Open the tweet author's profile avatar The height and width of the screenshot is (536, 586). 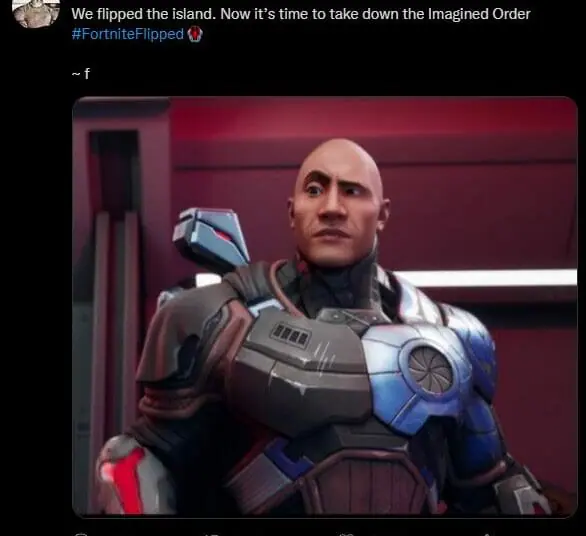tap(36, 13)
